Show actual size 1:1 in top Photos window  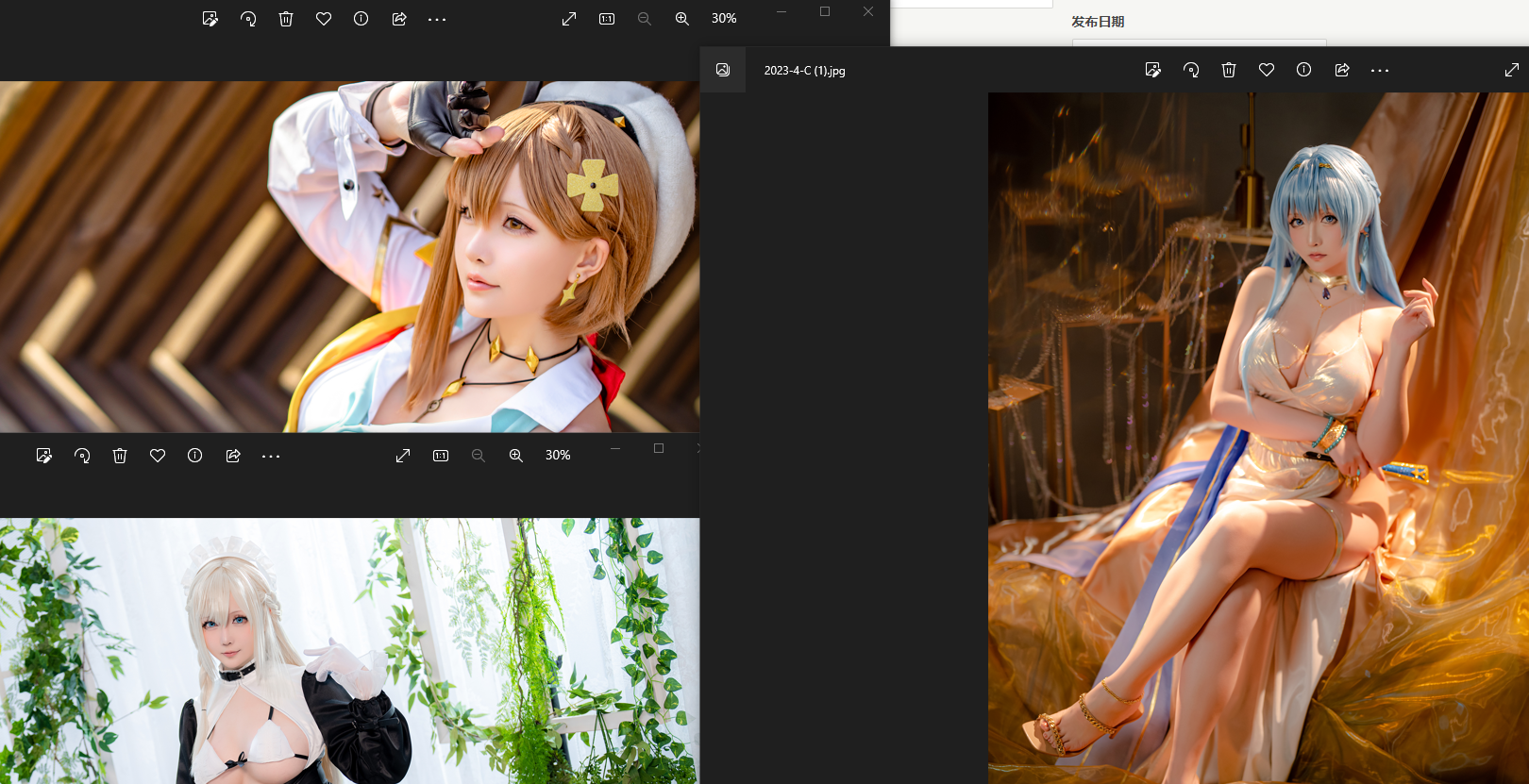point(607,19)
